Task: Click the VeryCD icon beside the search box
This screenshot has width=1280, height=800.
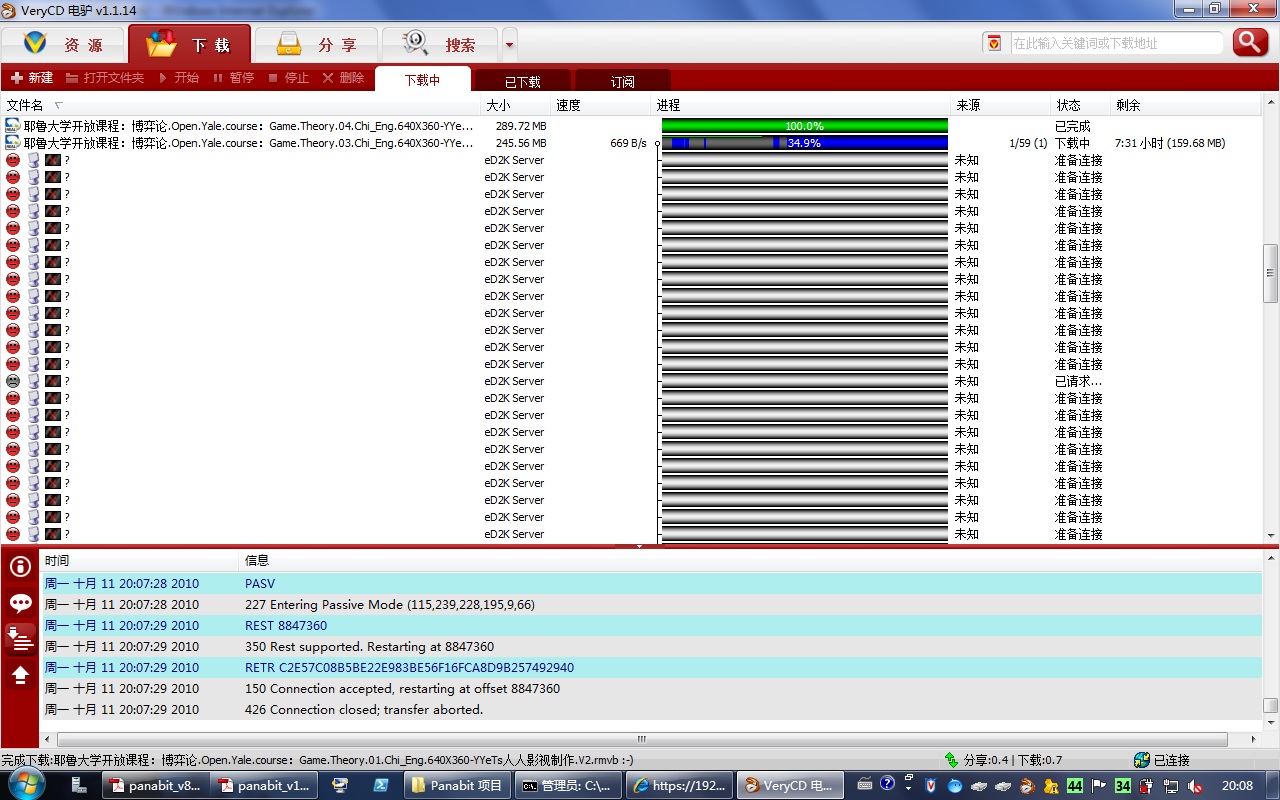Action: click(993, 43)
